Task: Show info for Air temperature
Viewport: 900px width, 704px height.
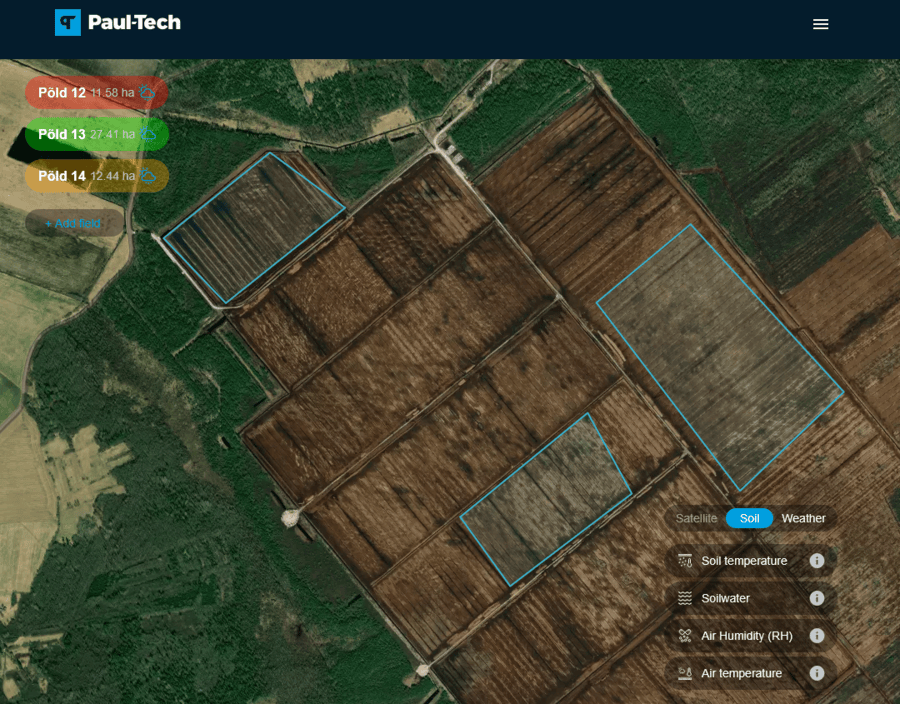Action: pos(816,673)
